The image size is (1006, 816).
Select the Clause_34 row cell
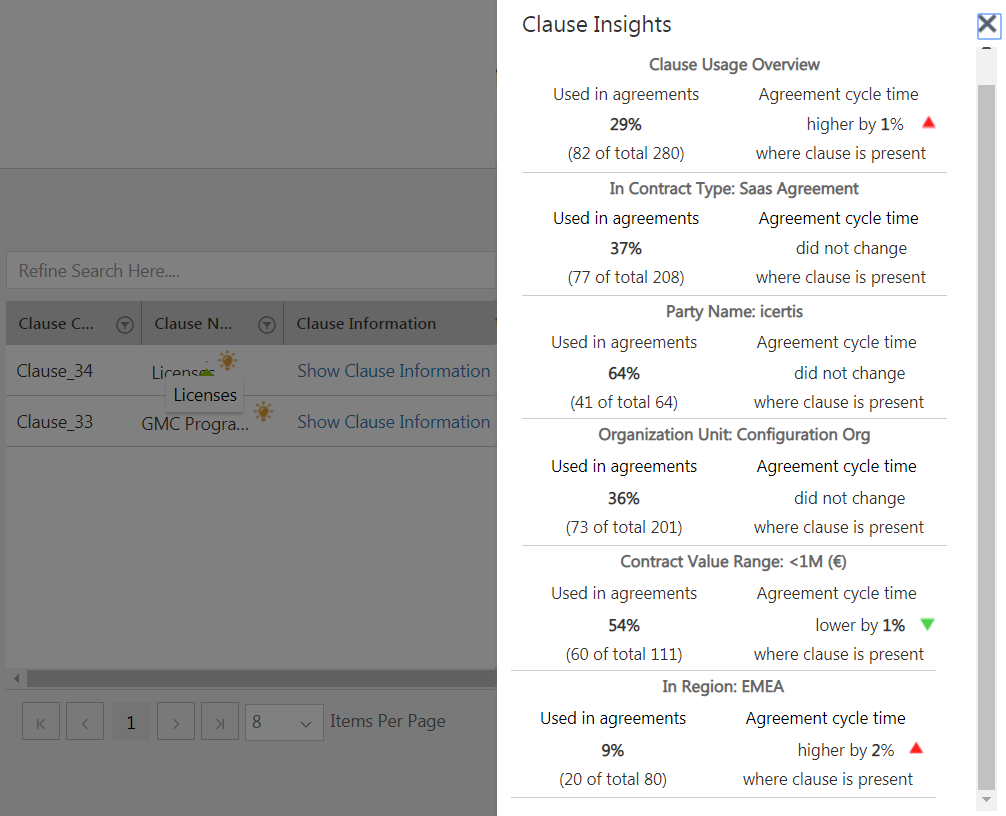pyautogui.click(x=55, y=371)
